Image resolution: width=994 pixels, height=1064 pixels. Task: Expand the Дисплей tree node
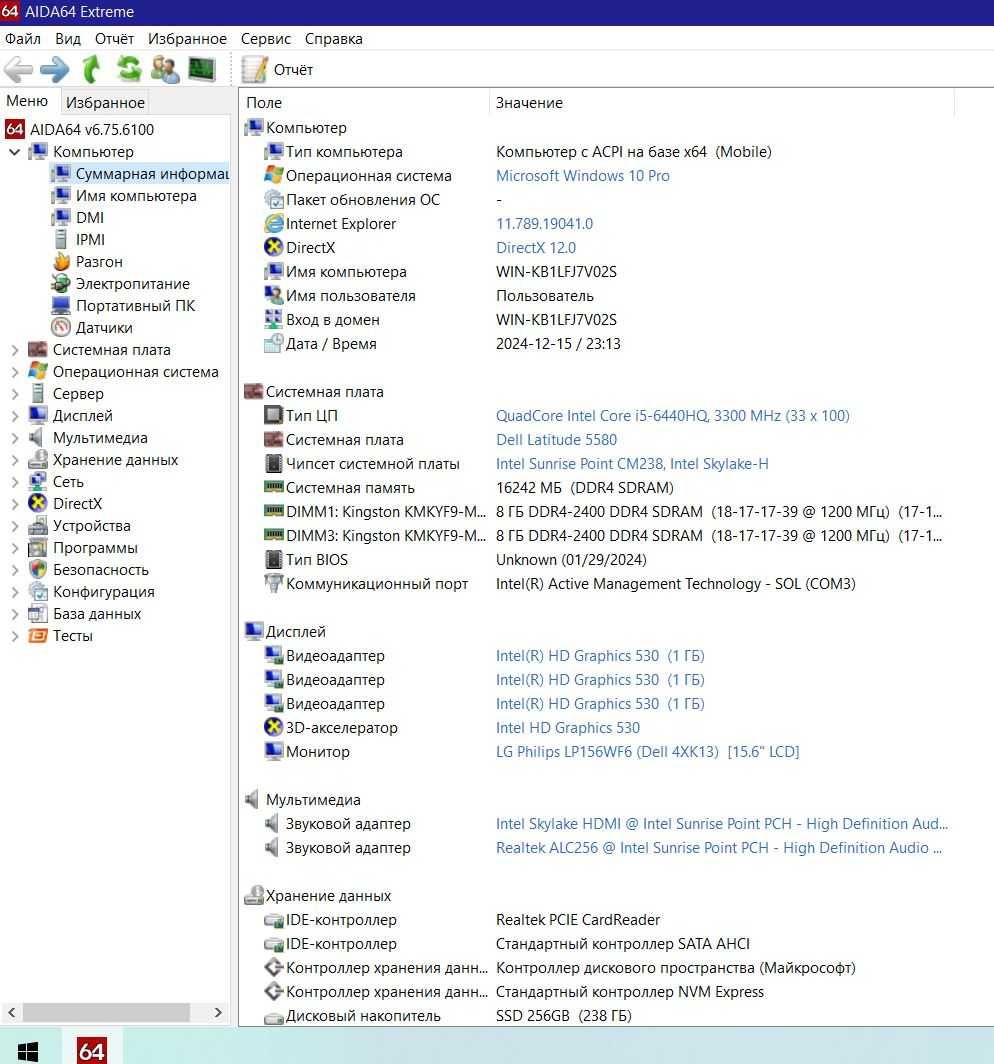pos(14,416)
